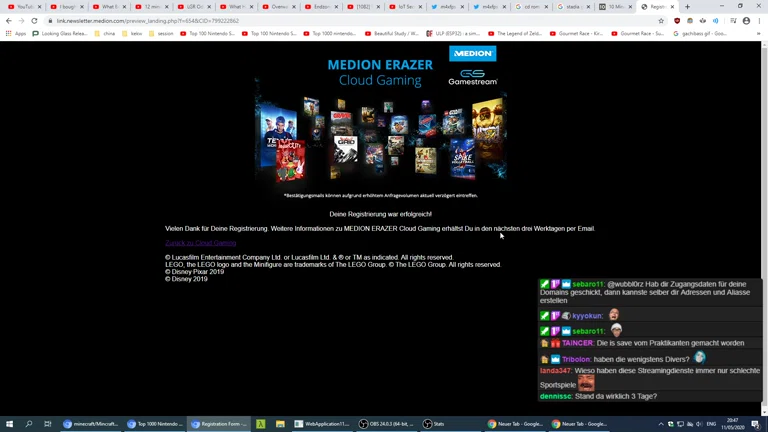
Task: Switch to the '12 min' YouTube tab
Action: [x=152, y=7]
